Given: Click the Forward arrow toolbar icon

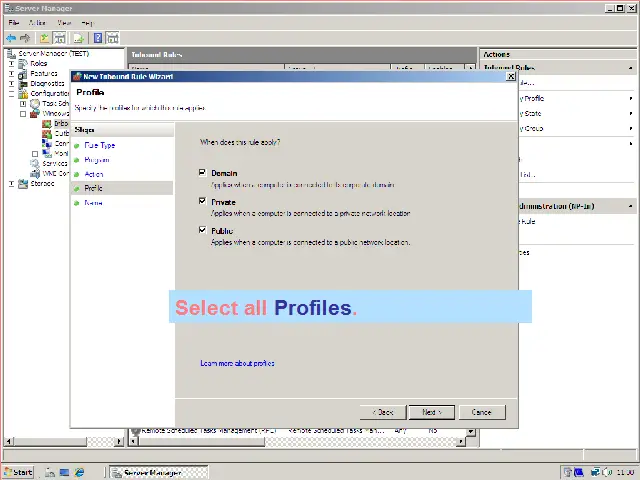Looking at the screenshot, I should coord(25,38).
